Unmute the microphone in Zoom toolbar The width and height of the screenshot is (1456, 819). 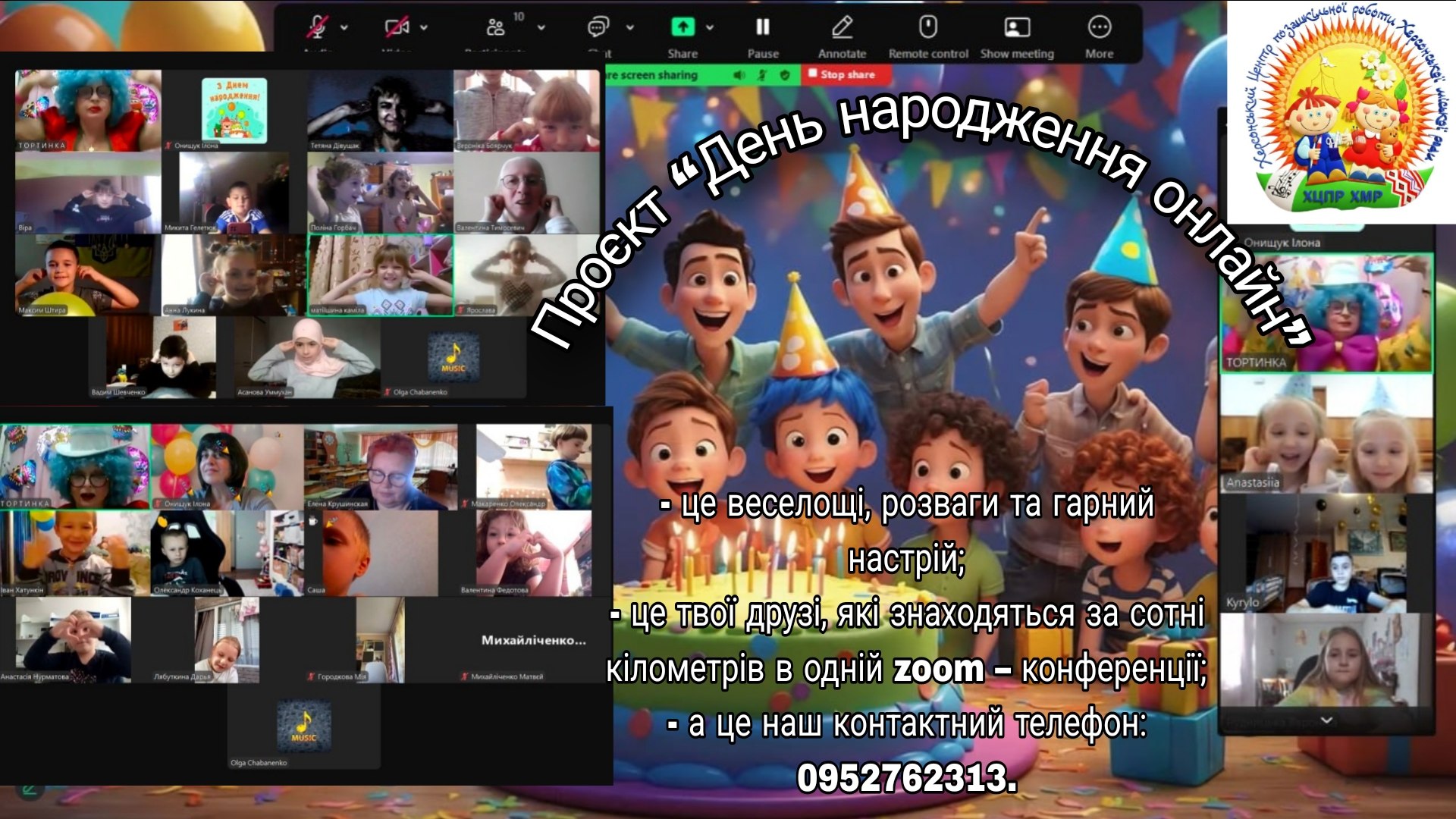pyautogui.click(x=316, y=28)
